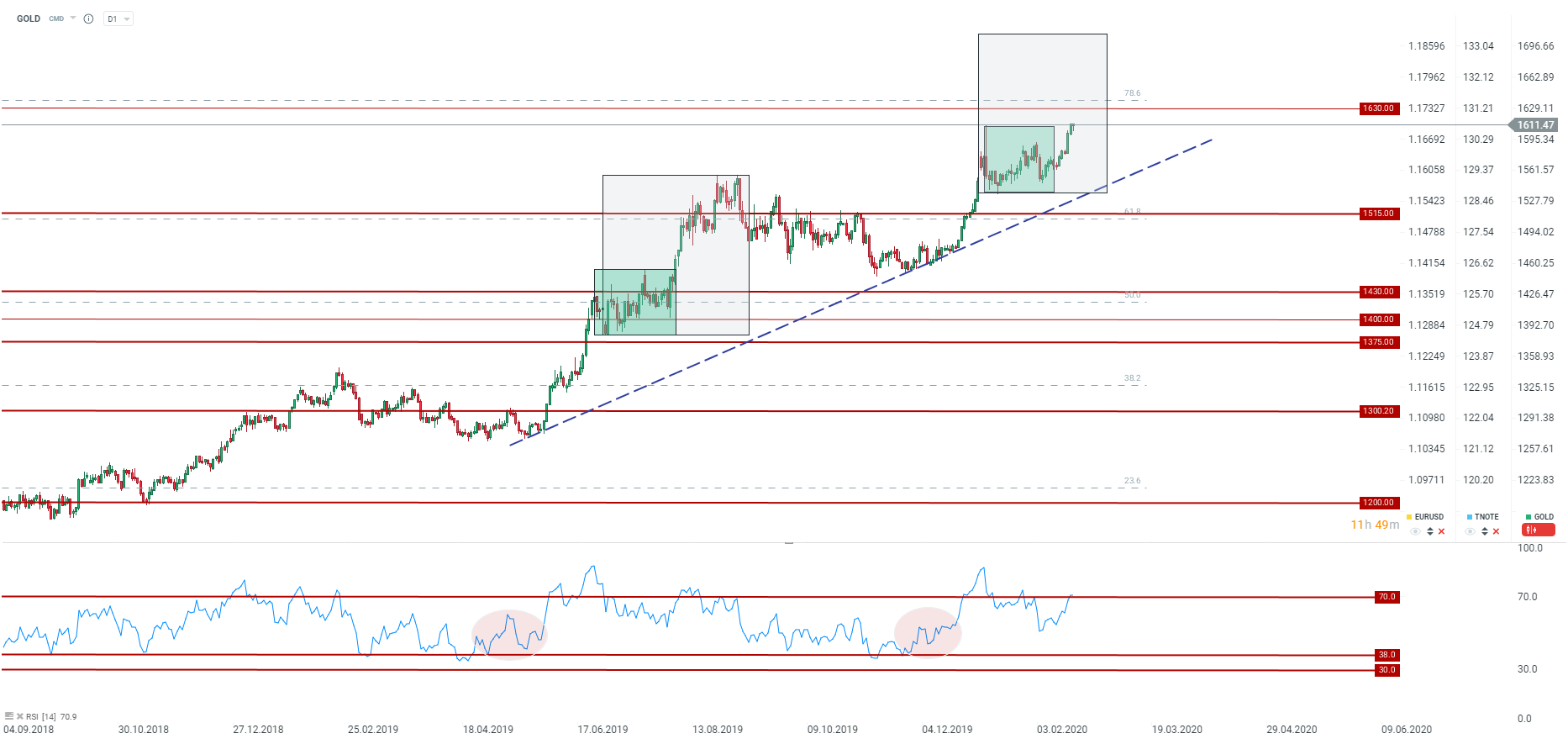Click the upper green consolidation rectangle
The image size is (1568, 744).
[x=1019, y=159]
